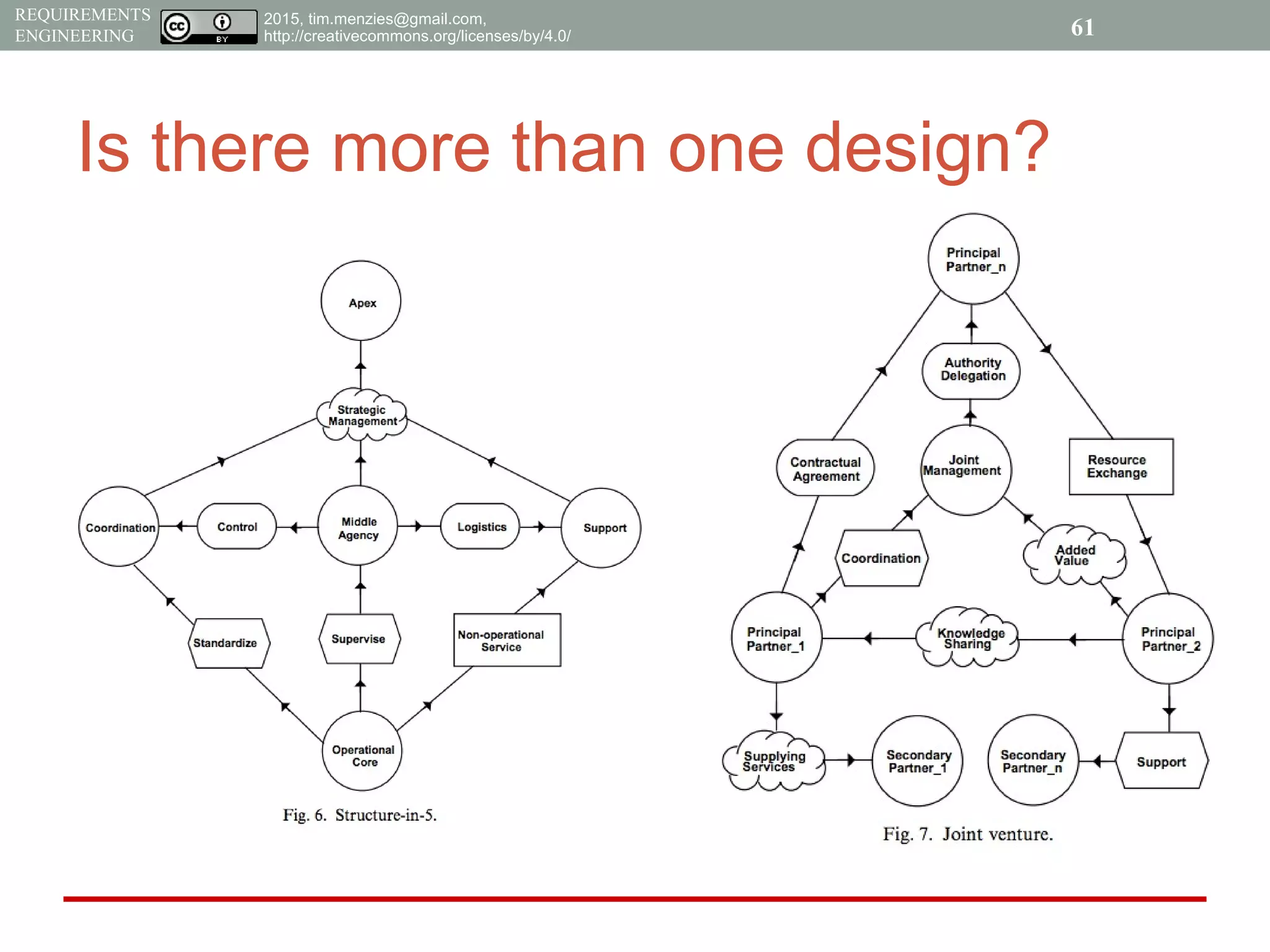Click the Support circle in Structure-in-5
The width and height of the screenshot is (1270, 952).
601,528
